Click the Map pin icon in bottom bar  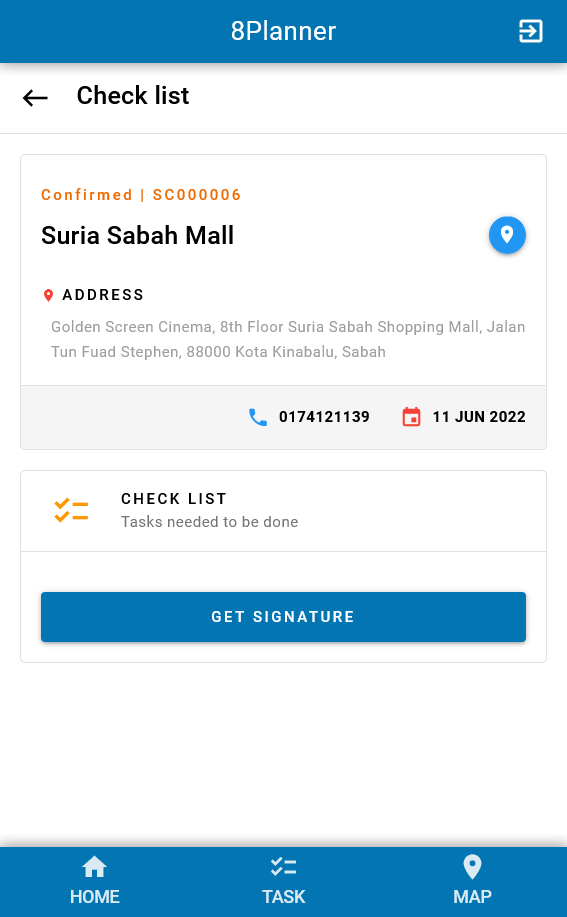(472, 867)
